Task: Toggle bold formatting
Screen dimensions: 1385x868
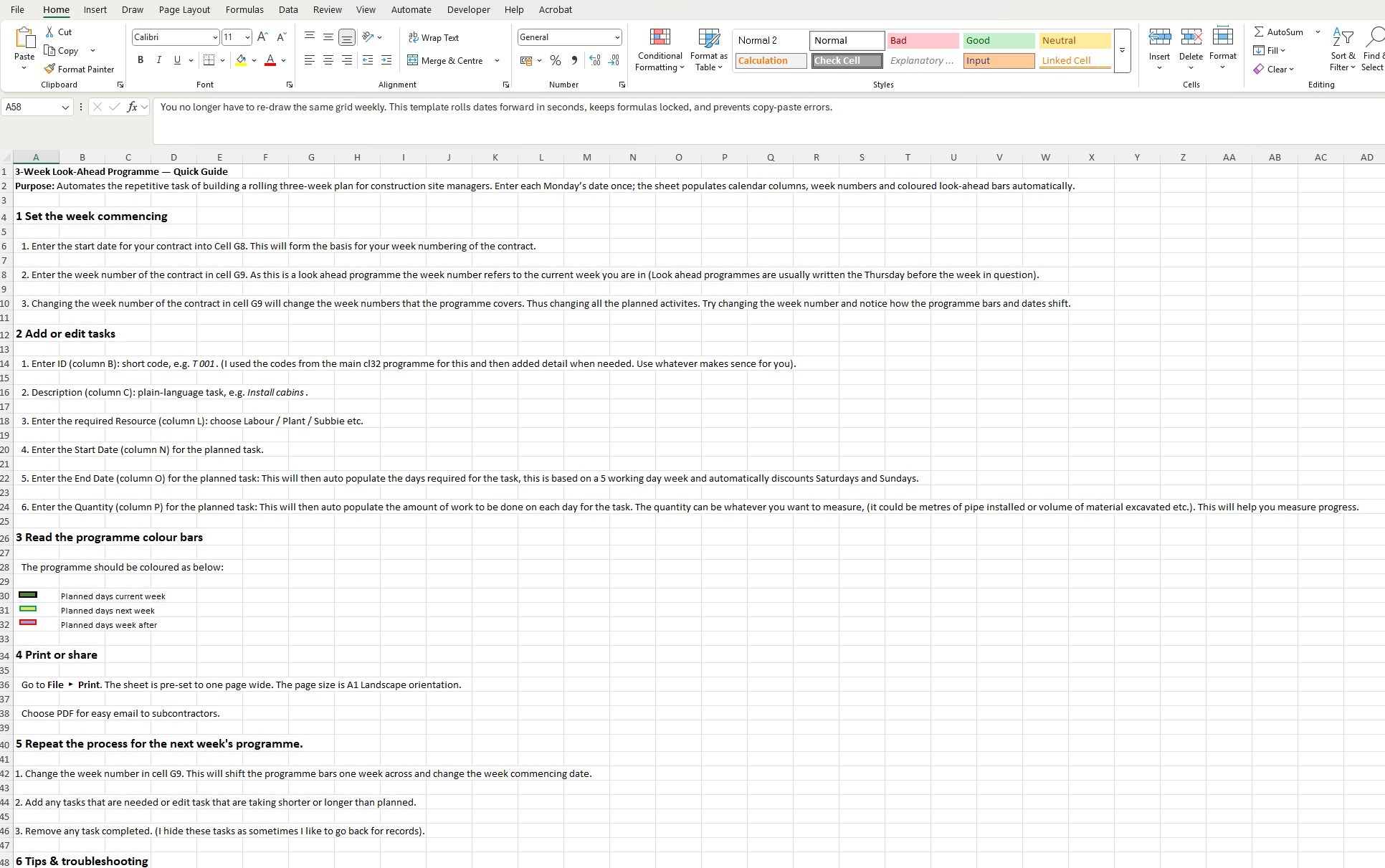Action: pos(141,60)
